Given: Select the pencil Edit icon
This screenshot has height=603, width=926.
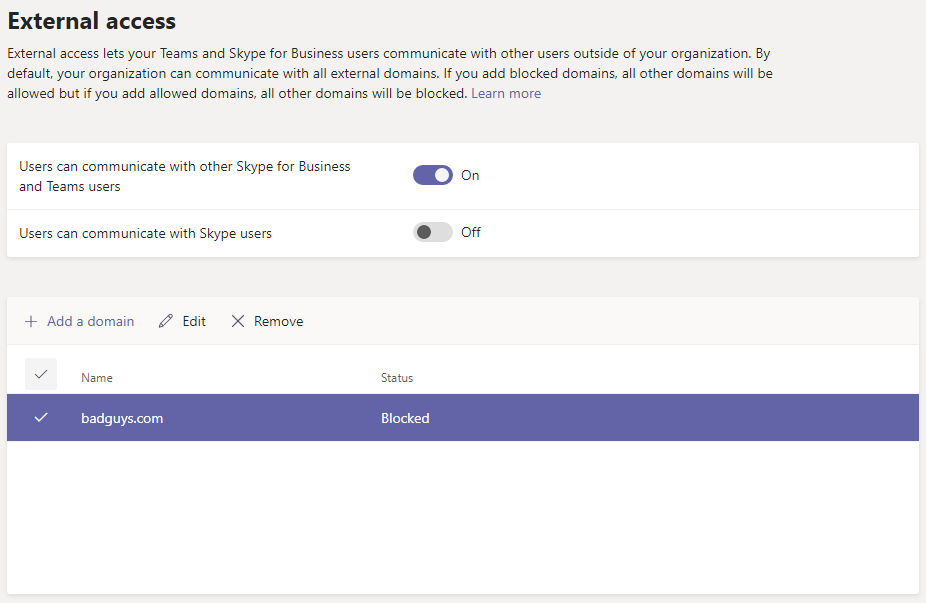Looking at the screenshot, I should tap(166, 321).
